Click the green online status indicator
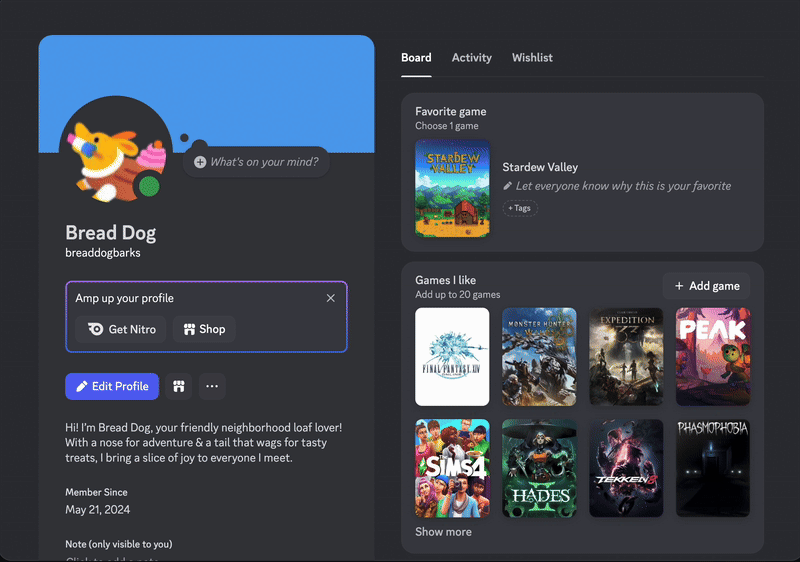The width and height of the screenshot is (800, 562). pyautogui.click(x=149, y=186)
